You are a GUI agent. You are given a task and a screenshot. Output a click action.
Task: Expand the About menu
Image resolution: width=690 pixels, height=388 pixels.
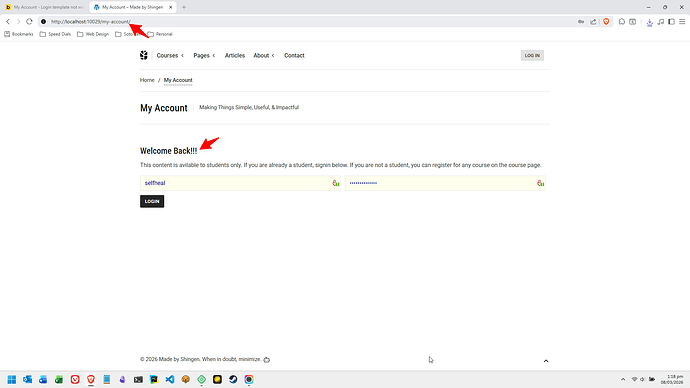(x=264, y=55)
